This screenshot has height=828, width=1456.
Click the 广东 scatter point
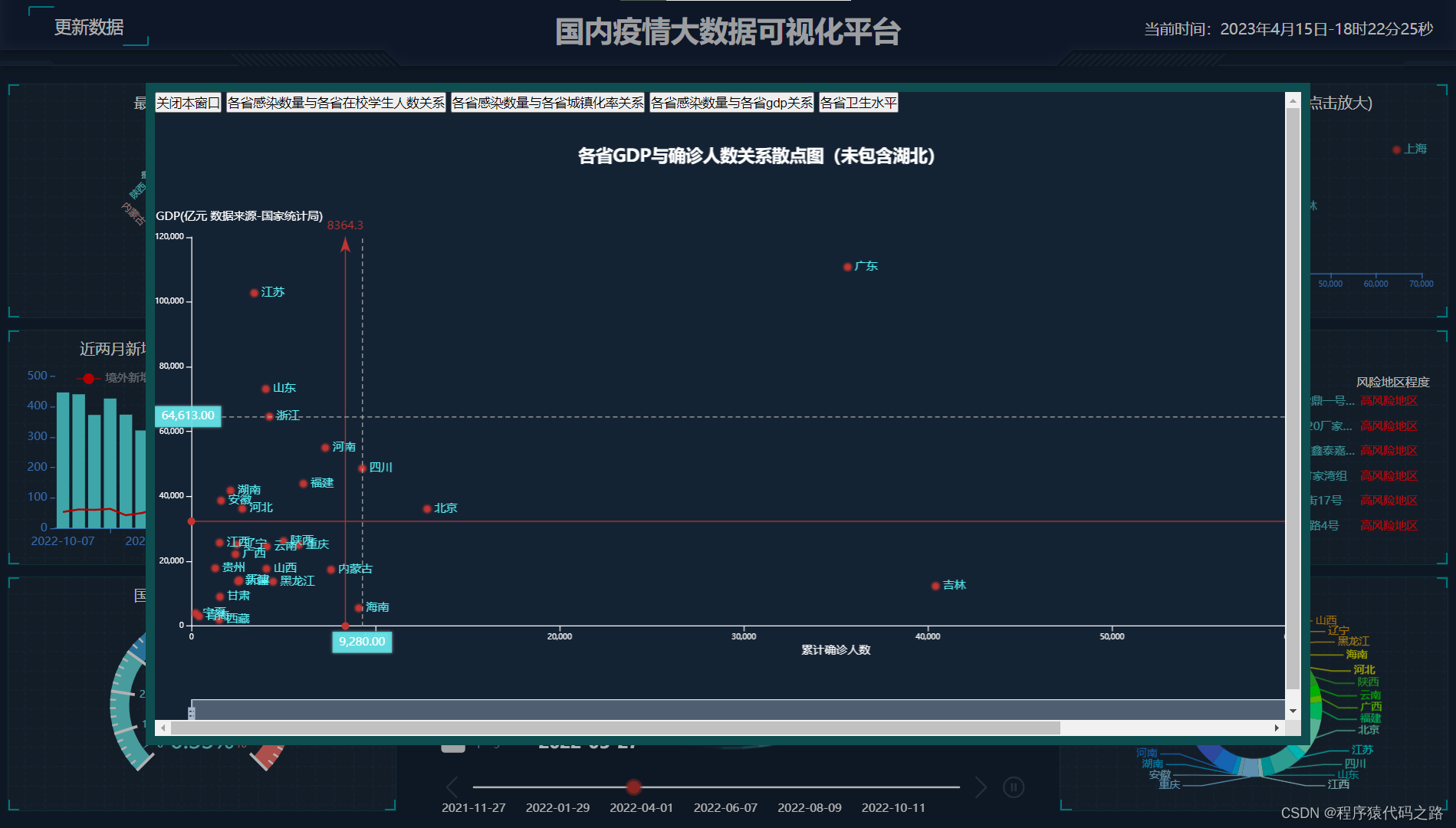tap(847, 267)
